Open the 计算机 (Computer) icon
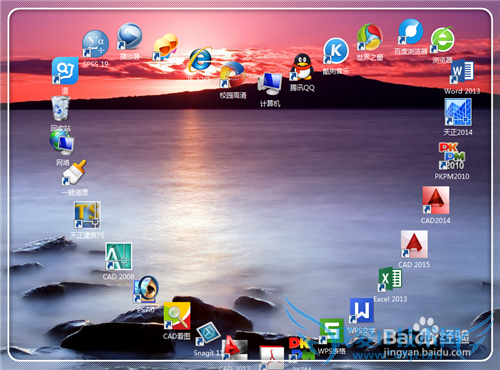 click(270, 83)
